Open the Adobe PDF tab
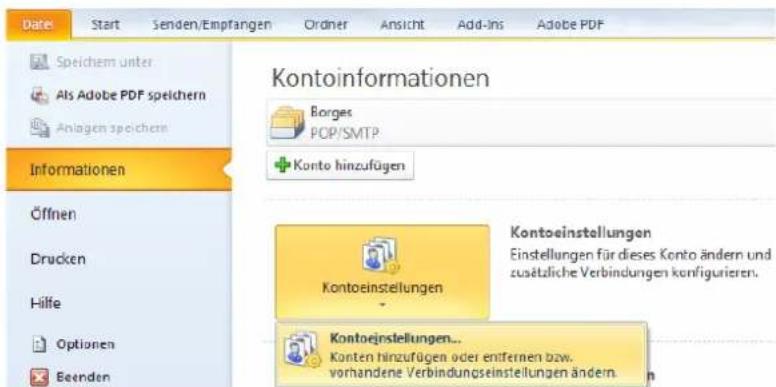776x387 pixels. click(570, 25)
